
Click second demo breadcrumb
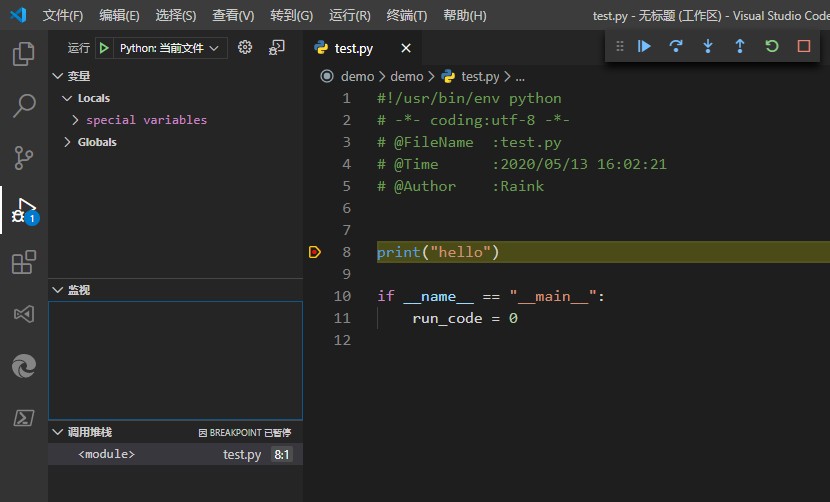pyautogui.click(x=407, y=77)
